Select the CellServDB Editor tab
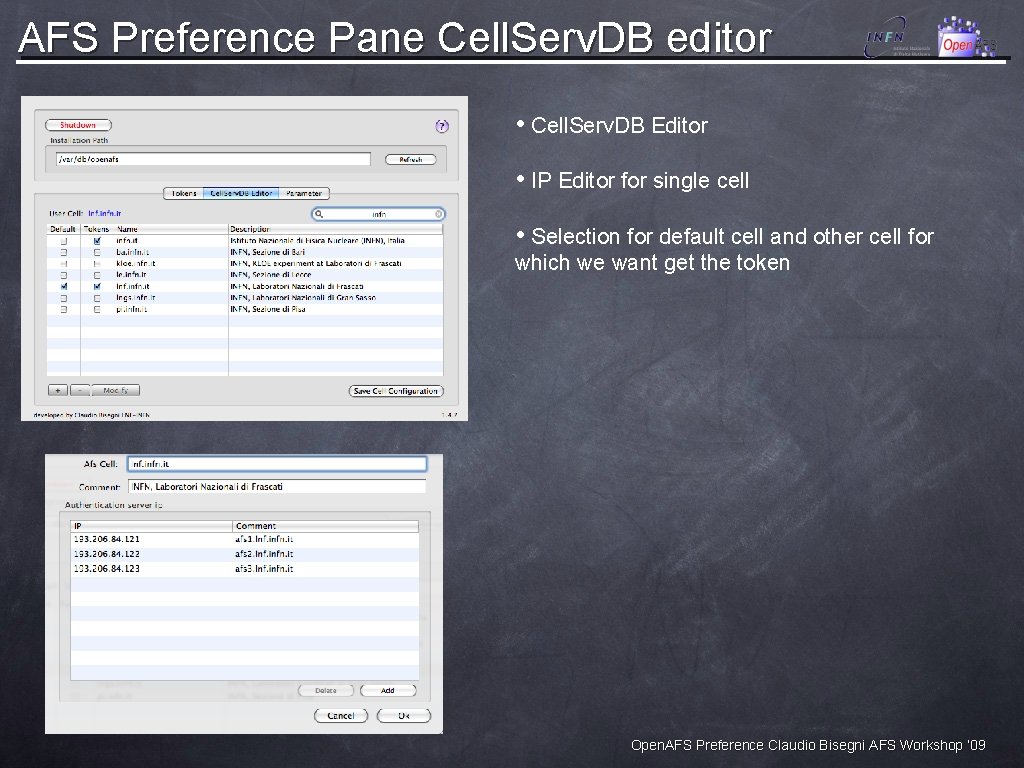The image size is (1024, 768). [x=242, y=193]
